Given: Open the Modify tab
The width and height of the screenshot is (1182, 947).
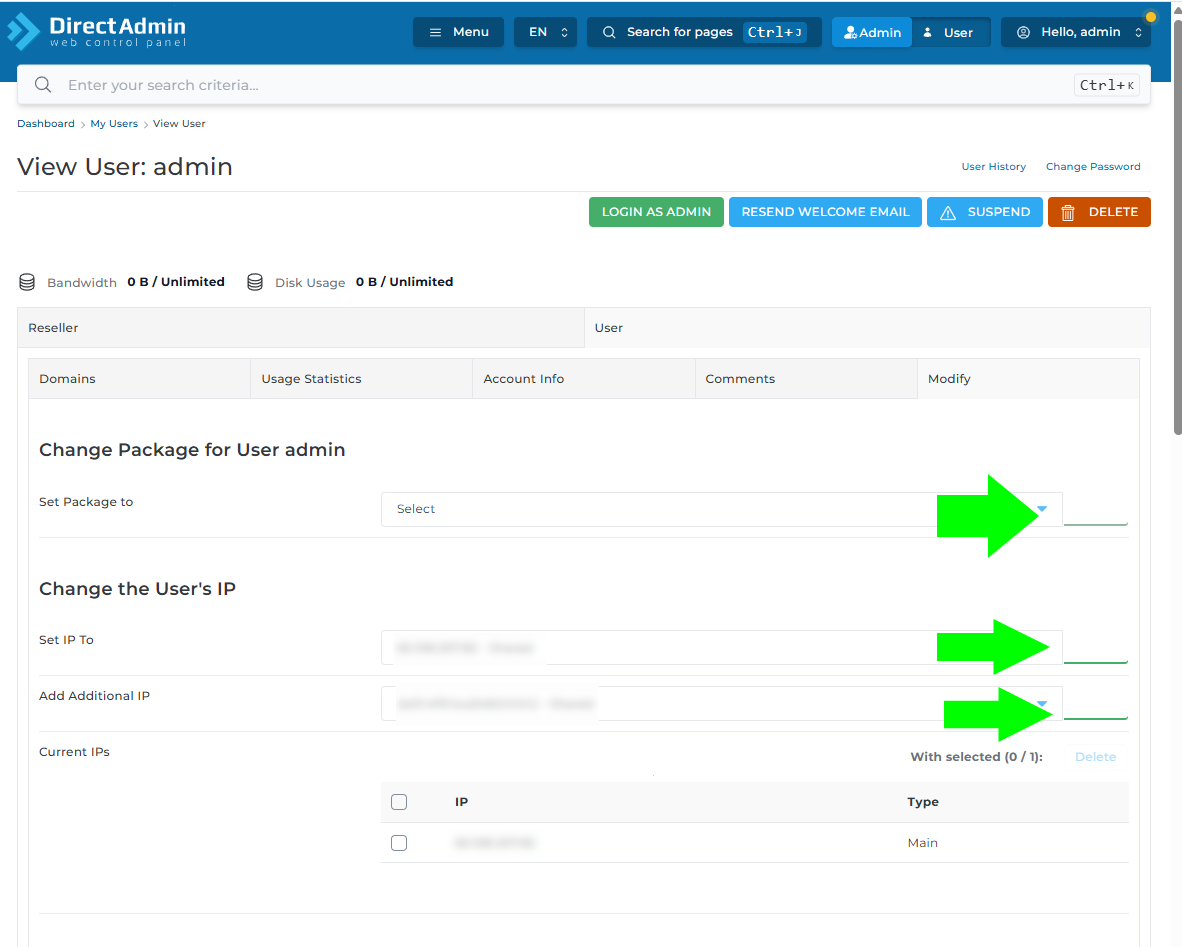Looking at the screenshot, I should (x=1028, y=378).
